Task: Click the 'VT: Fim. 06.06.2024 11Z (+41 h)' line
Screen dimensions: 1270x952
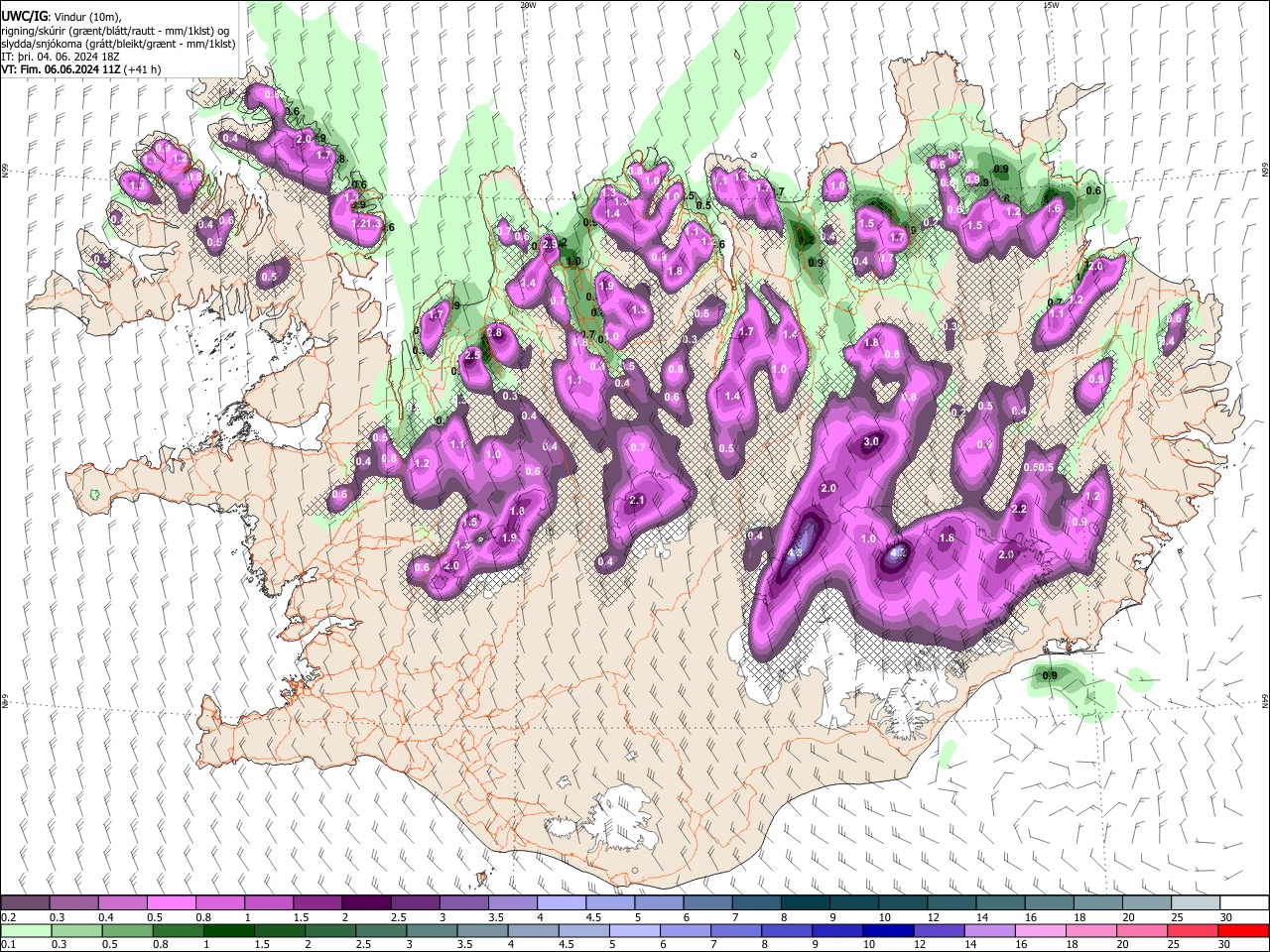Action: tap(80, 69)
